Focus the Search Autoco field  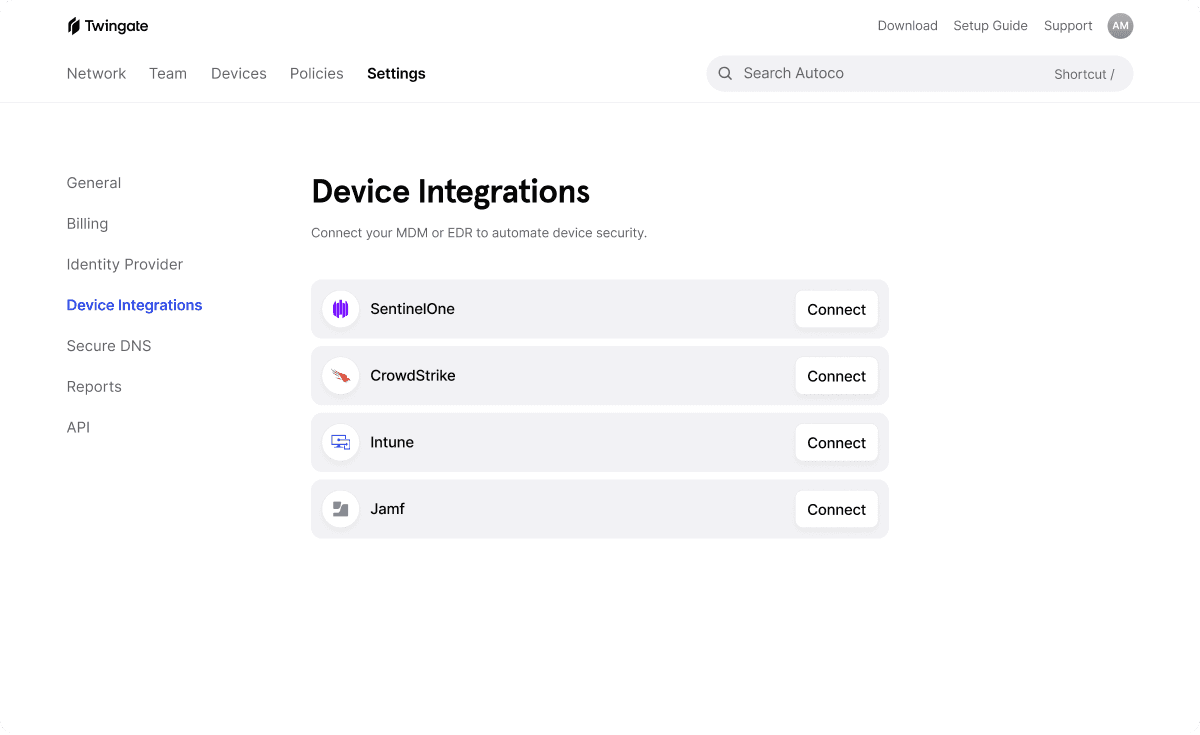[x=919, y=73]
